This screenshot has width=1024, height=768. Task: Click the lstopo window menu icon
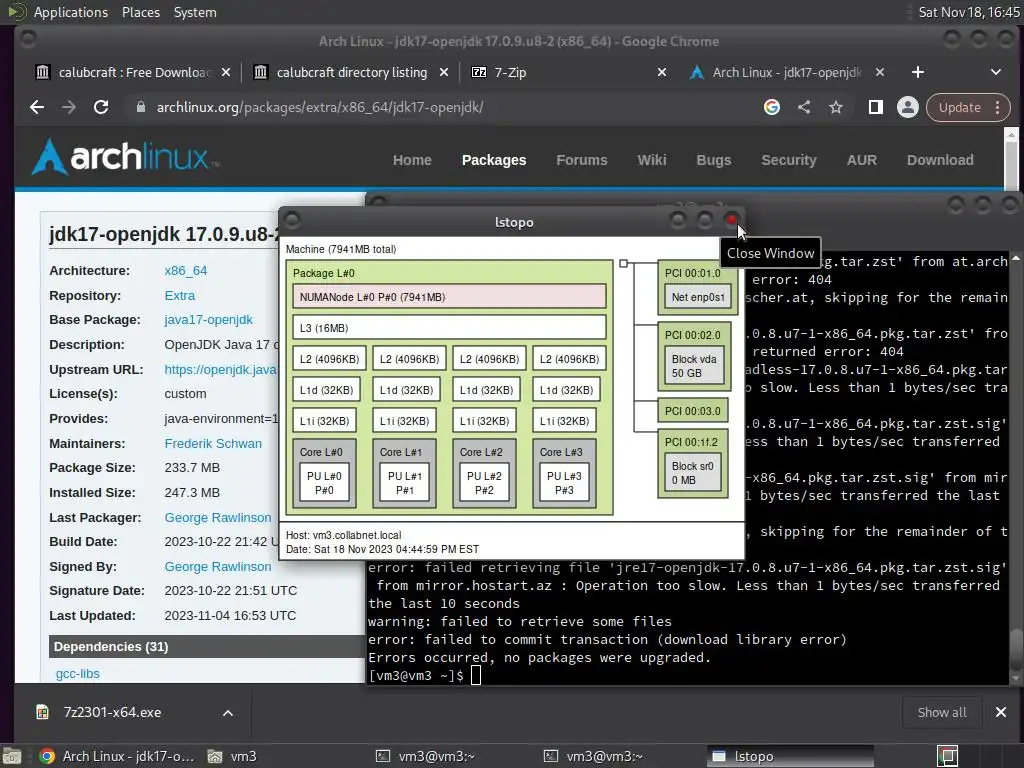coord(292,220)
